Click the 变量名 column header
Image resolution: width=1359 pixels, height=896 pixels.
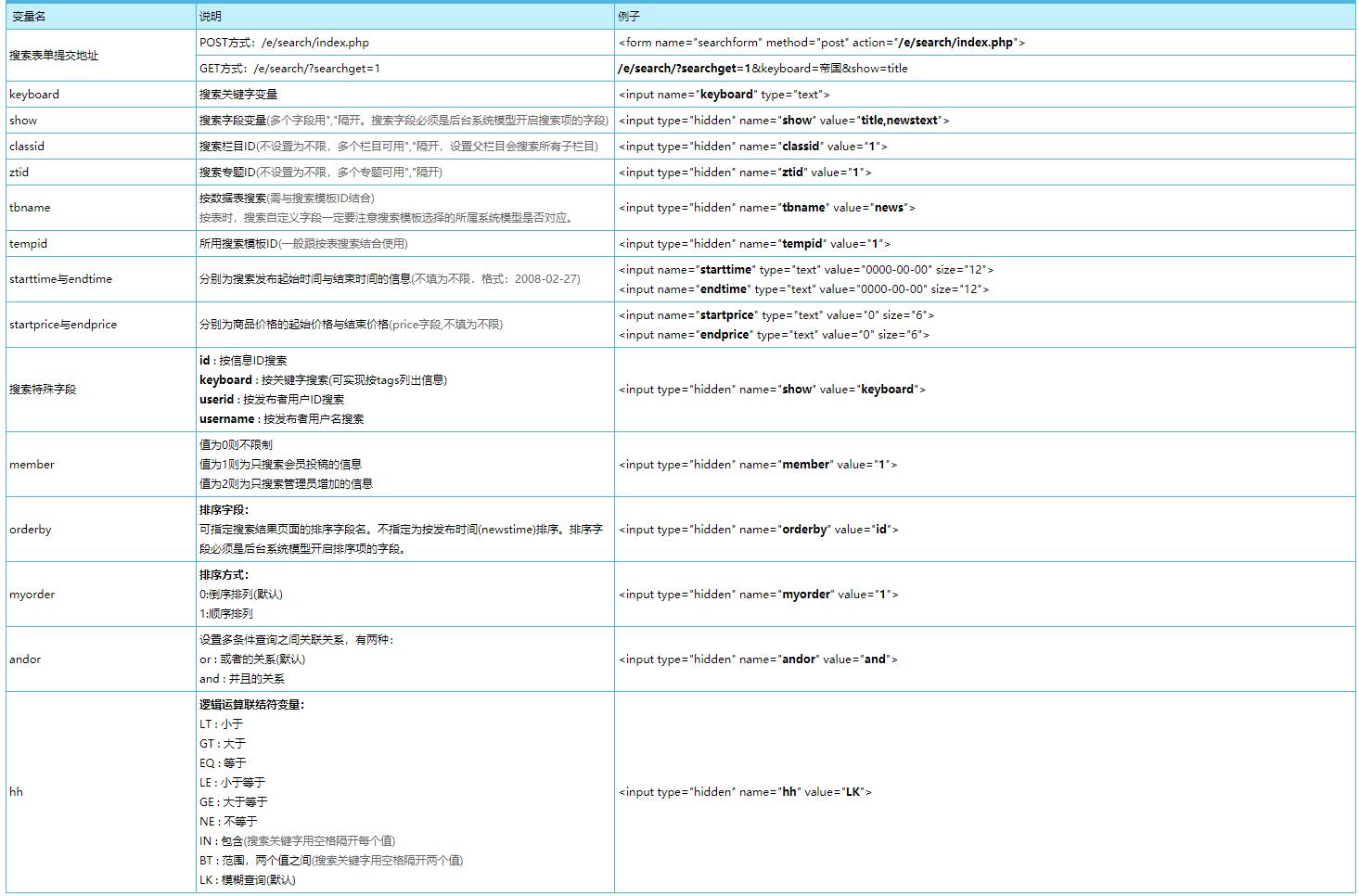pos(29,17)
